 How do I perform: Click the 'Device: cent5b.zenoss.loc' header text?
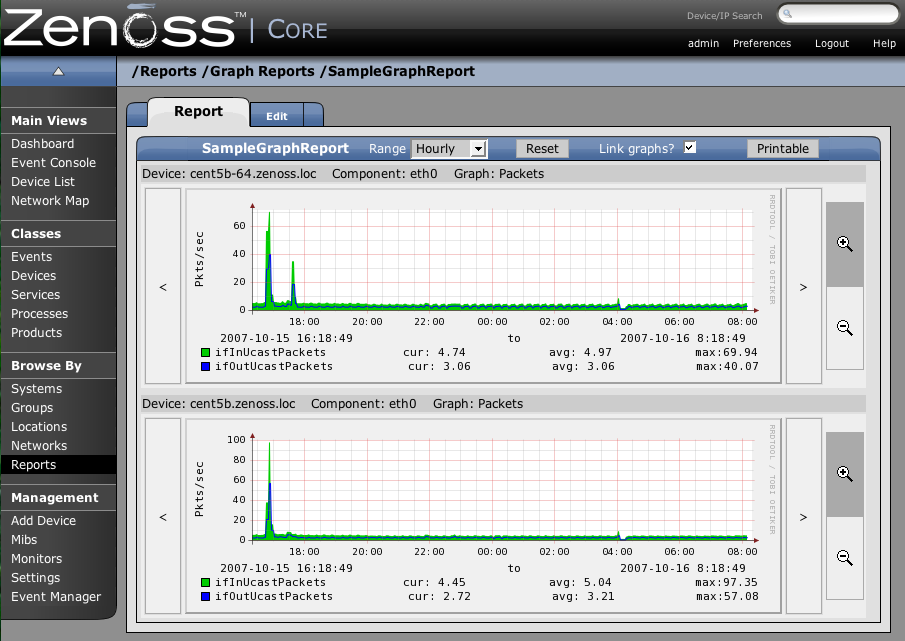(219, 404)
